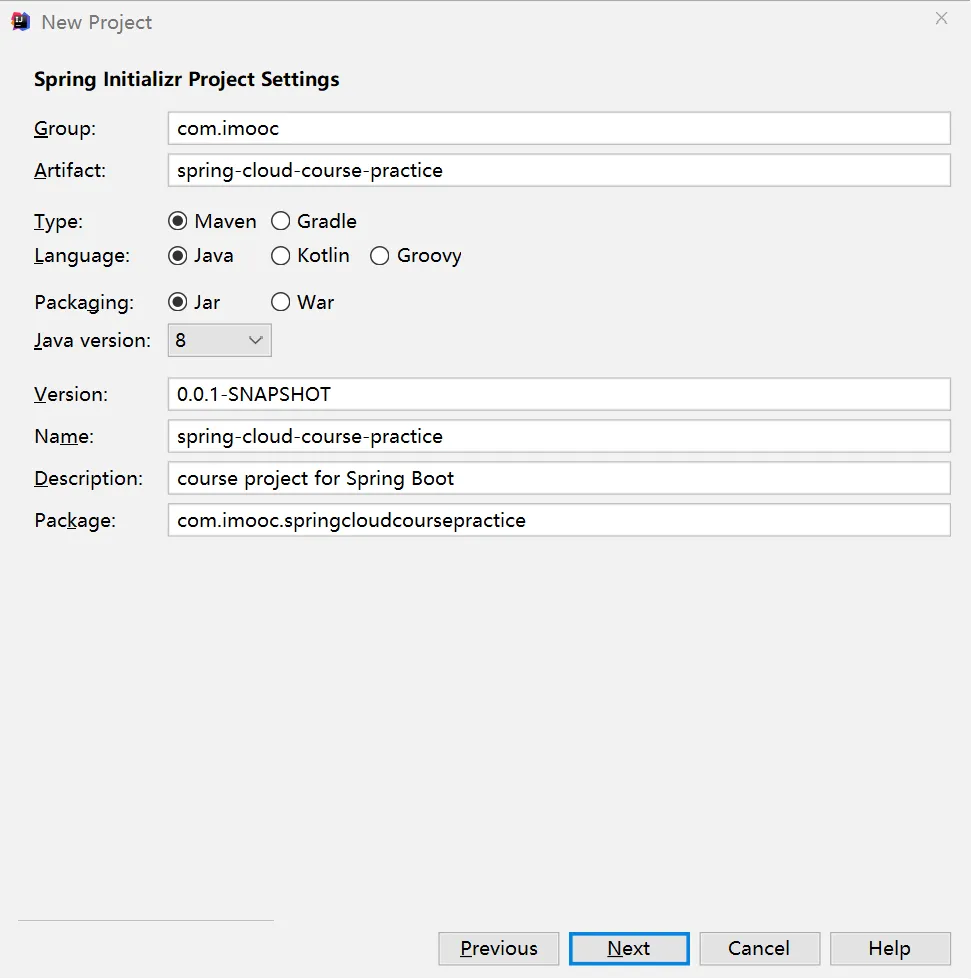Viewport: 971px width, 979px height.
Task: Click the Group input field
Action: click(x=558, y=128)
